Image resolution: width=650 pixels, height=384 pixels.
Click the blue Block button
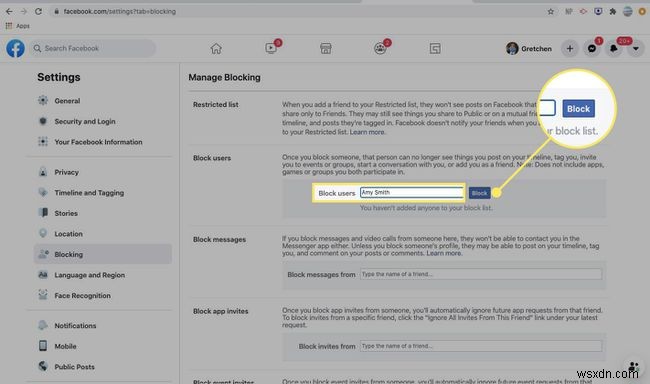(x=479, y=193)
